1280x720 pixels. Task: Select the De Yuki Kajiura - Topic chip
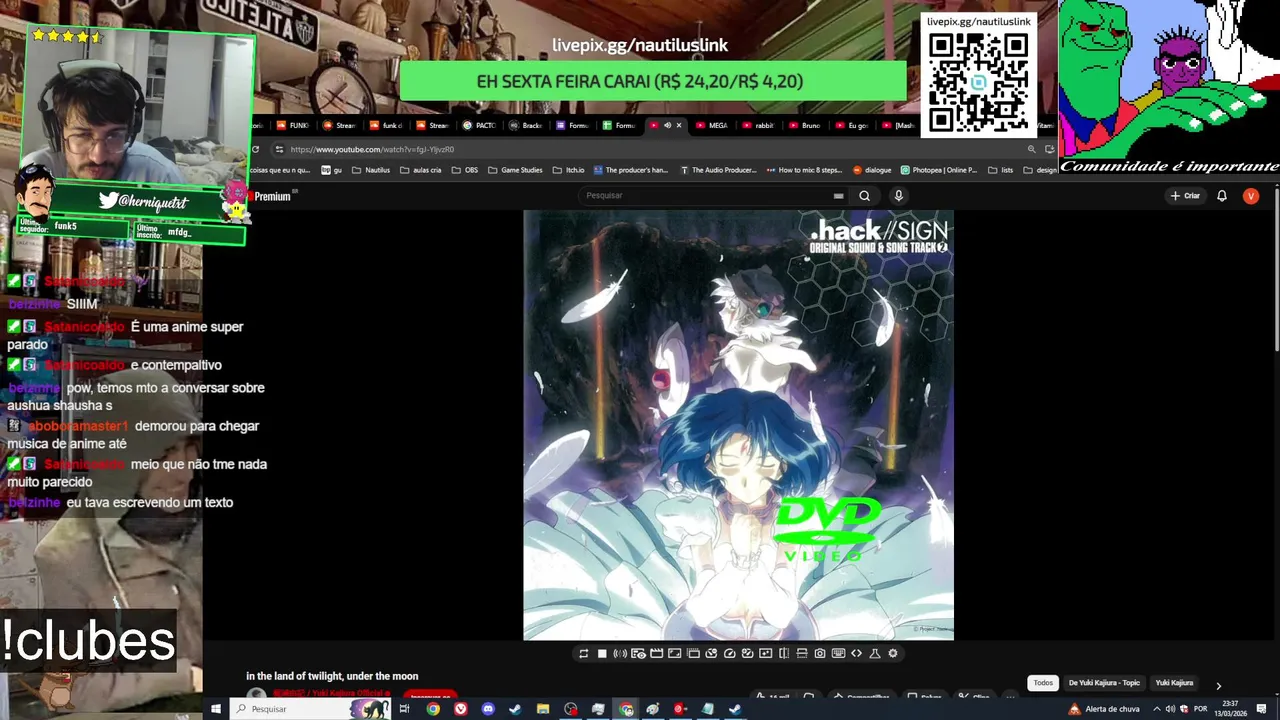coord(1104,683)
